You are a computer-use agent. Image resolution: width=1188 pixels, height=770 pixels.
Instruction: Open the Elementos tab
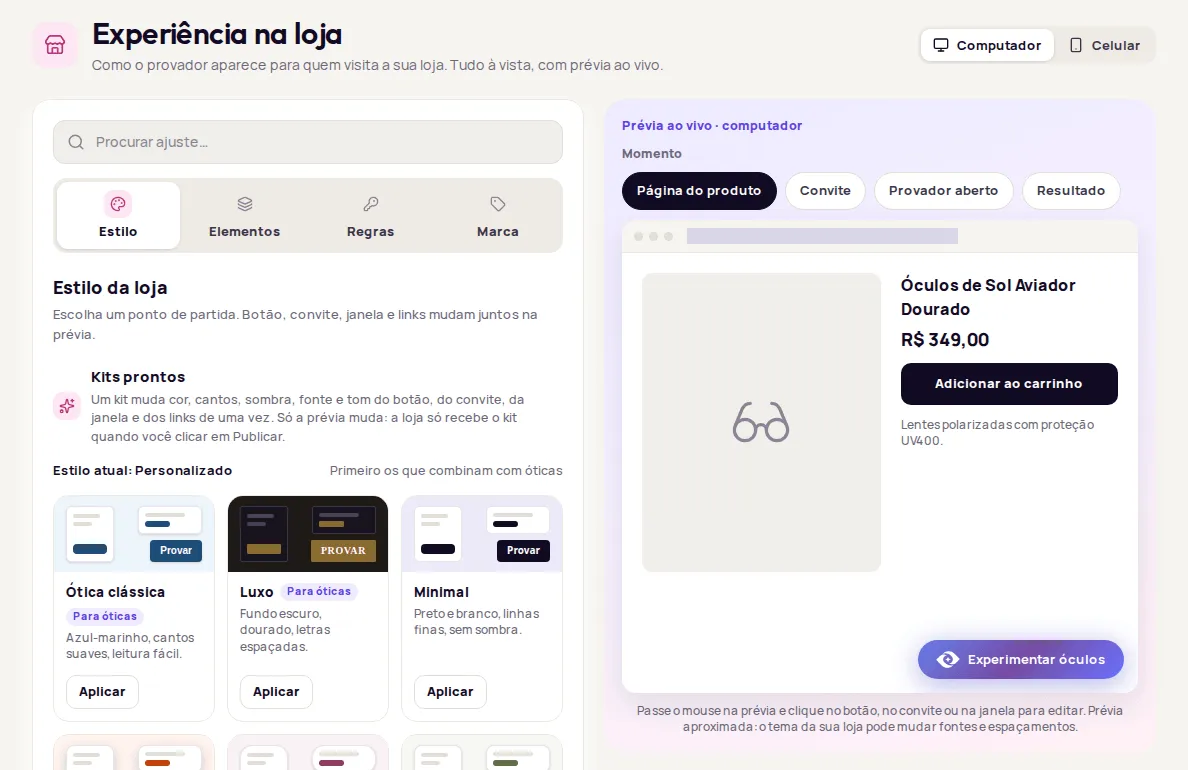click(x=245, y=215)
